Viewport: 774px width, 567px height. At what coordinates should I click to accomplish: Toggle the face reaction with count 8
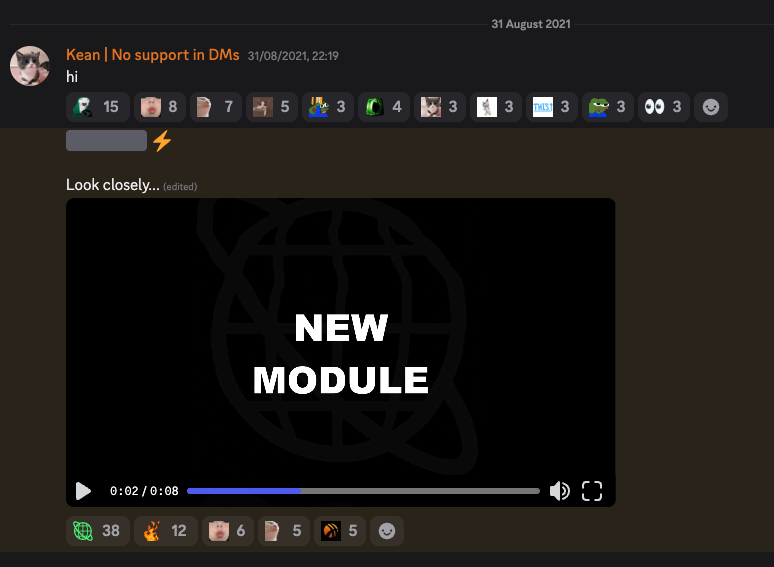pyautogui.click(x=160, y=107)
